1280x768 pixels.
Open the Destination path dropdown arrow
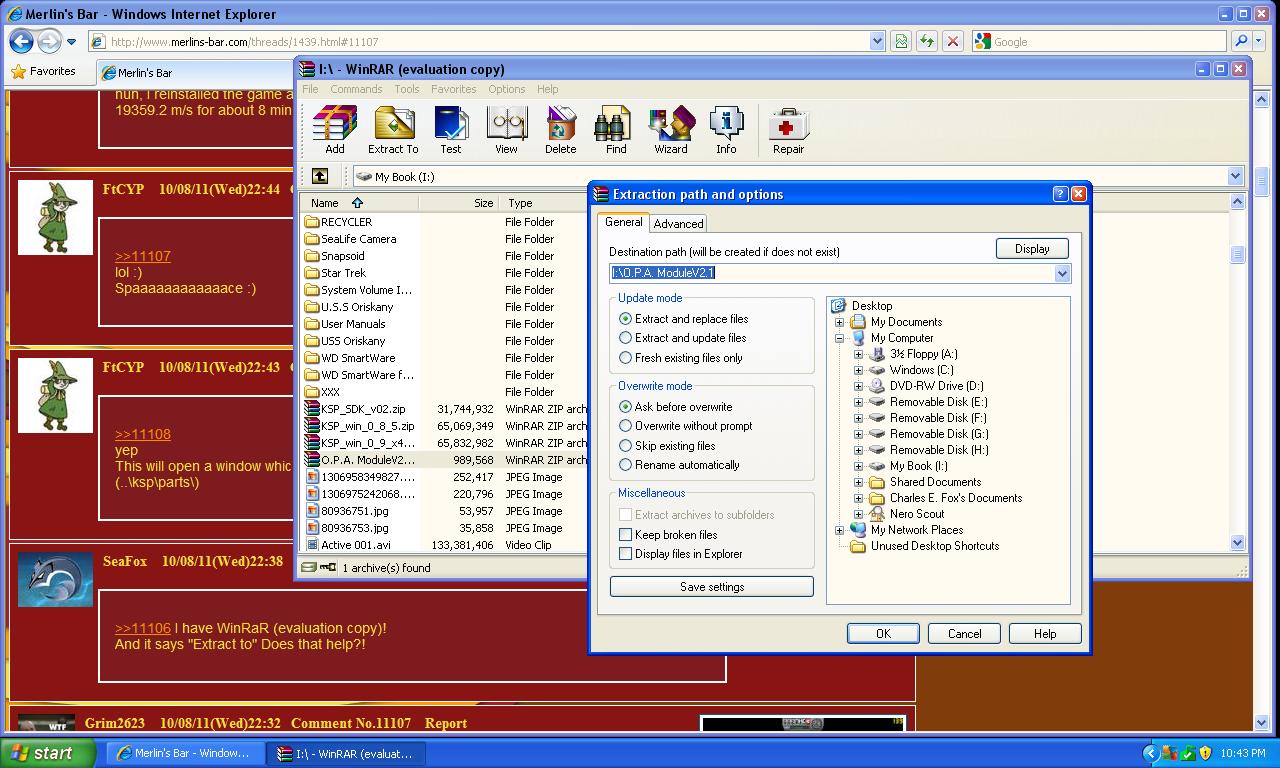pyautogui.click(x=1062, y=273)
